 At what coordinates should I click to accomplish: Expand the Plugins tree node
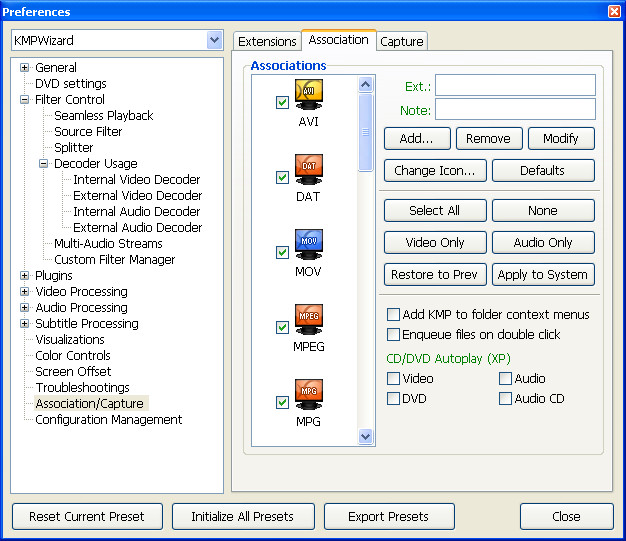click(x=24, y=275)
